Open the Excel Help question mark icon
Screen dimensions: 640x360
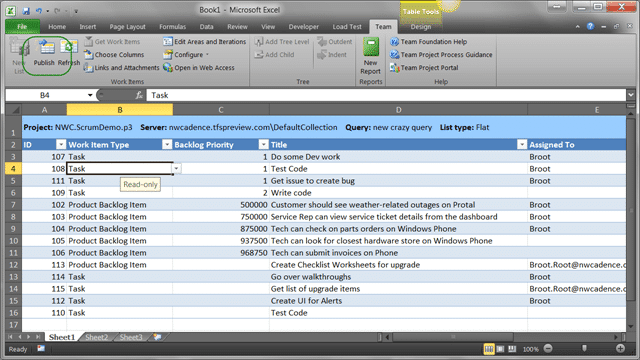tap(590, 26)
